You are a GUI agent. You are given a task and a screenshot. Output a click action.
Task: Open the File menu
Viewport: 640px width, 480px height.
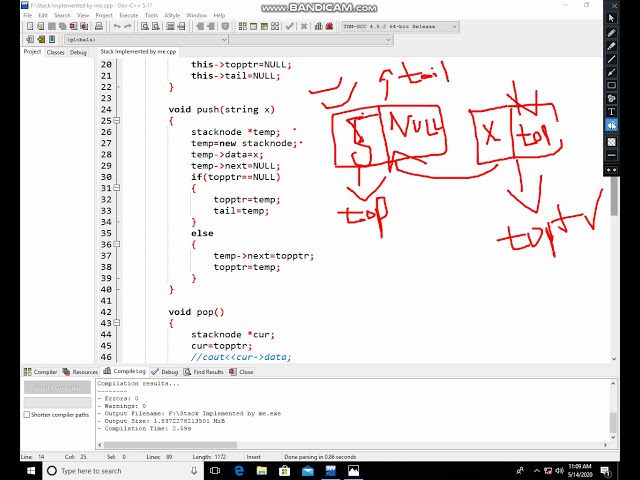pos(27,15)
